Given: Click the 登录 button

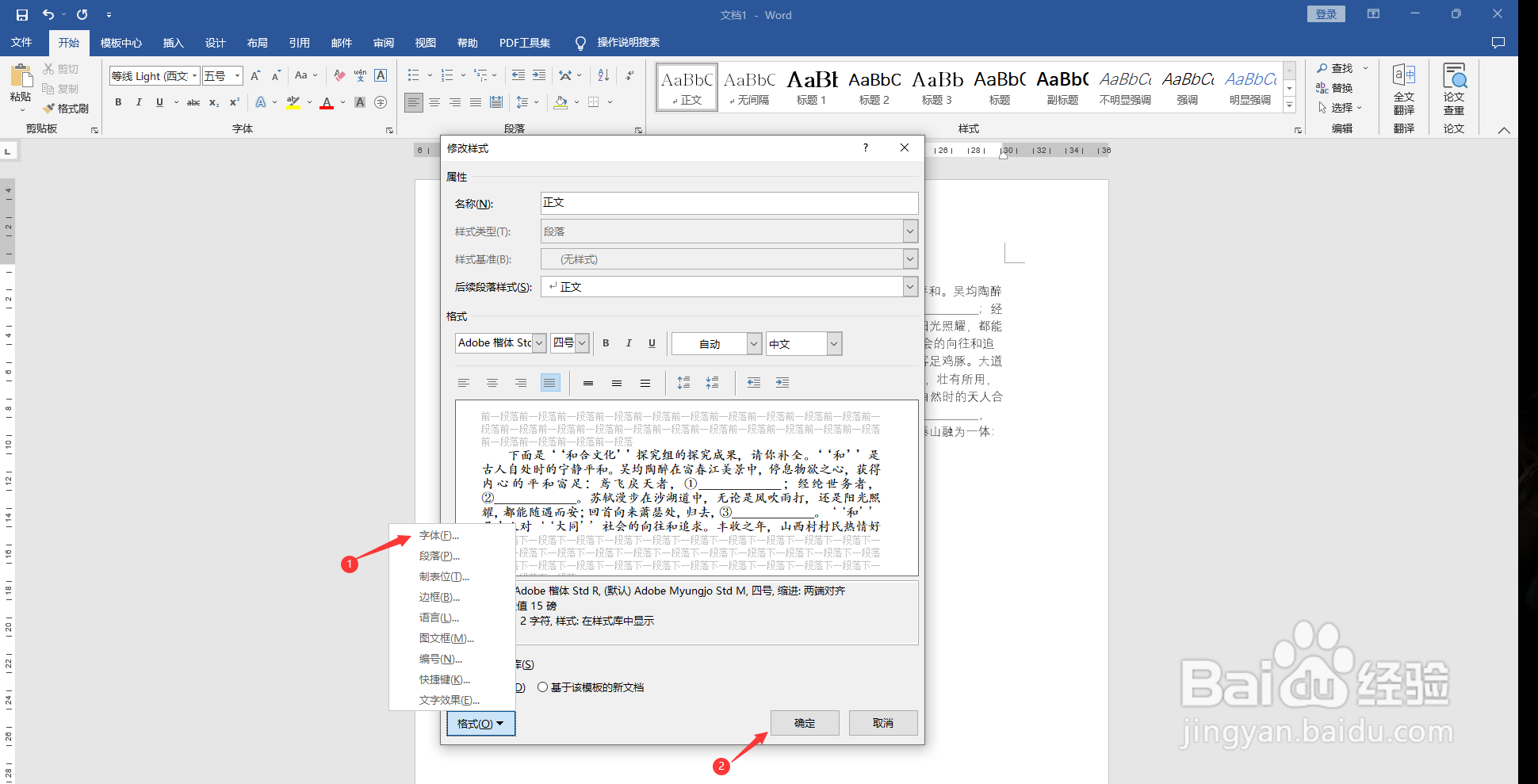Looking at the screenshot, I should (x=1326, y=14).
